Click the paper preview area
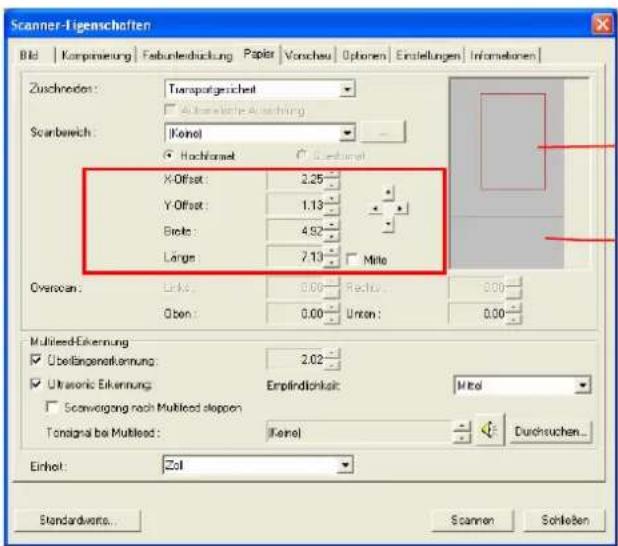 coord(519,173)
